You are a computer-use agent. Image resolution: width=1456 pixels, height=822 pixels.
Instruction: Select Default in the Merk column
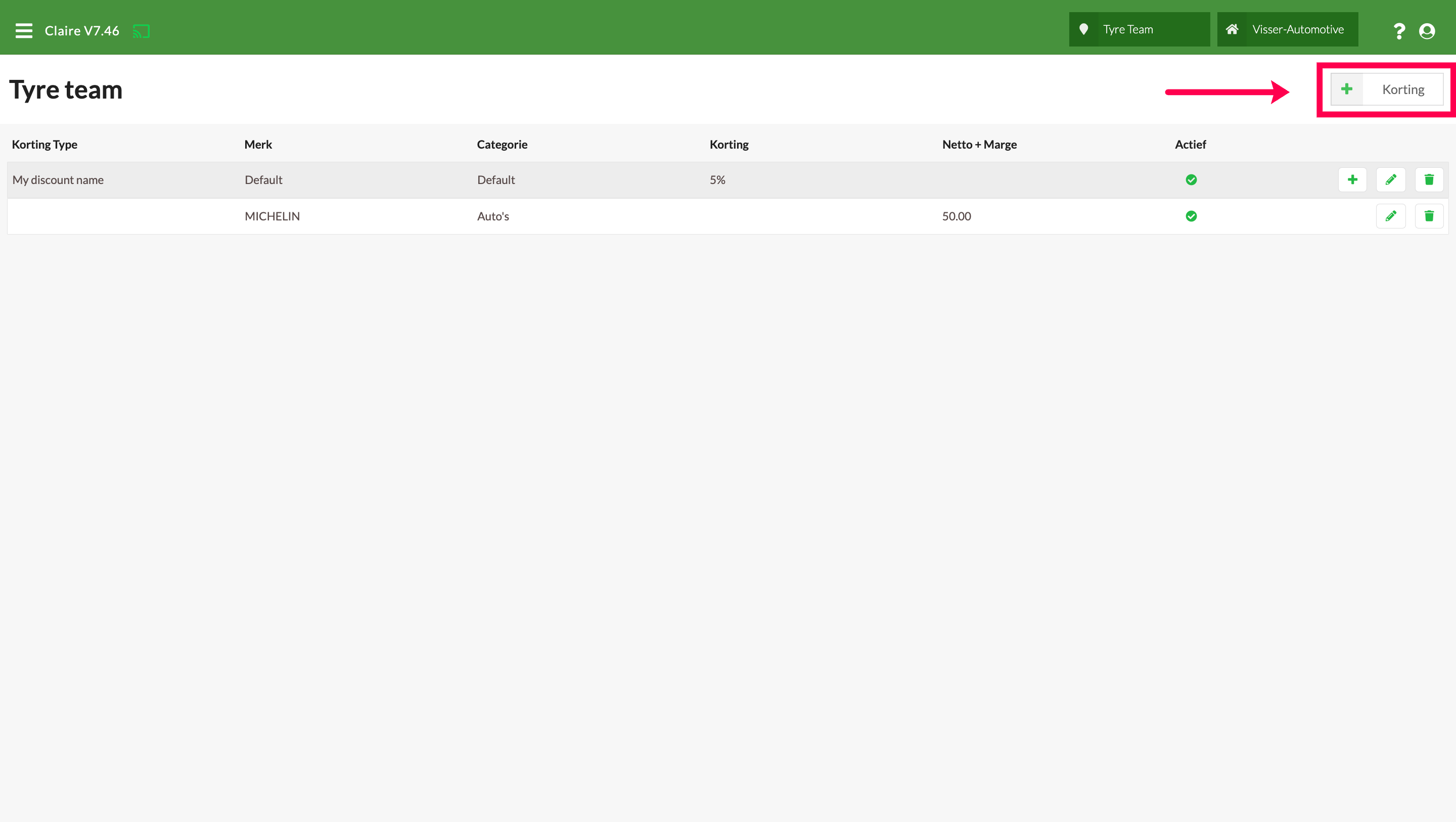pyautogui.click(x=263, y=180)
